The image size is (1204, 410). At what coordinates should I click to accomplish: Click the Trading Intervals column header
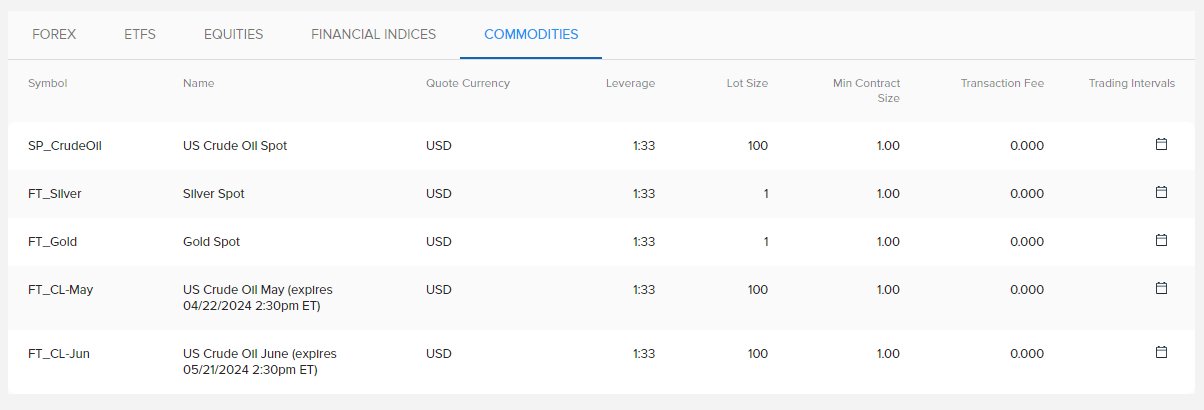tap(1132, 83)
